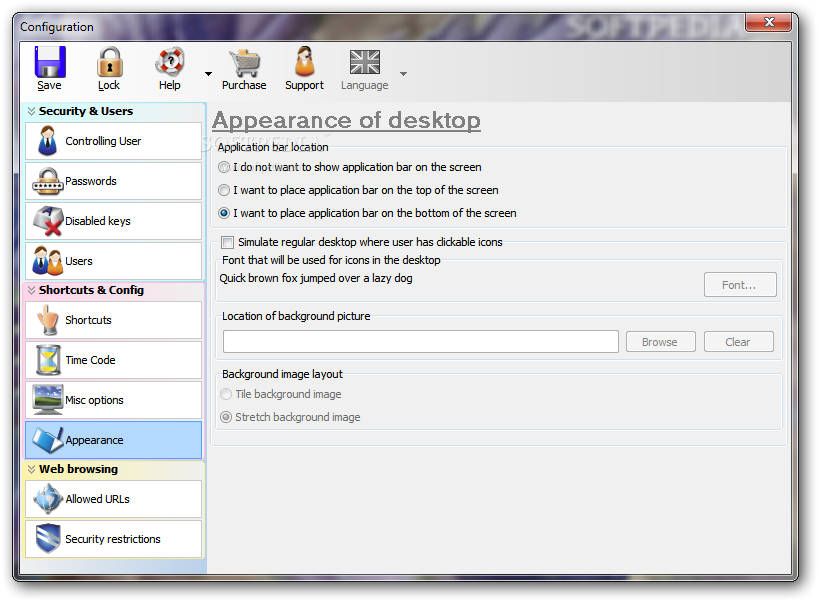Collapse the Web browsing section
The image size is (819, 602).
click(x=31, y=469)
